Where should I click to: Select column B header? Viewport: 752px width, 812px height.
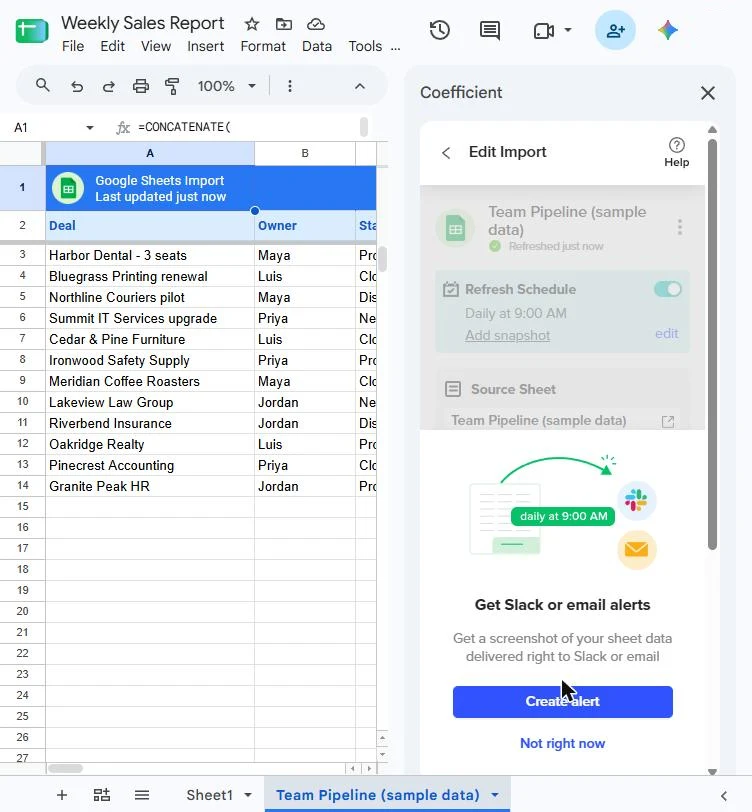[305, 153]
